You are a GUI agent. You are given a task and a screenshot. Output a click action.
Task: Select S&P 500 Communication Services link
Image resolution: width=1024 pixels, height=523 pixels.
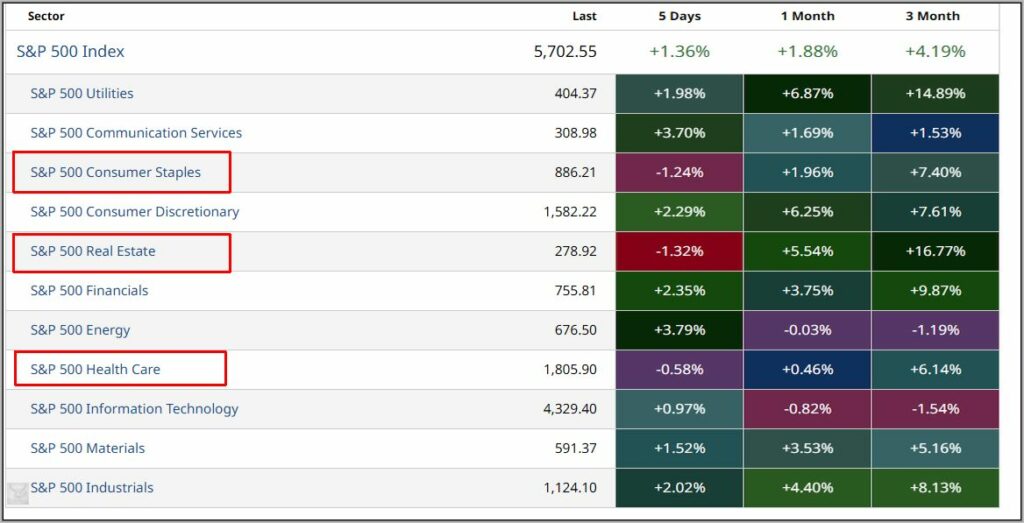[136, 133]
